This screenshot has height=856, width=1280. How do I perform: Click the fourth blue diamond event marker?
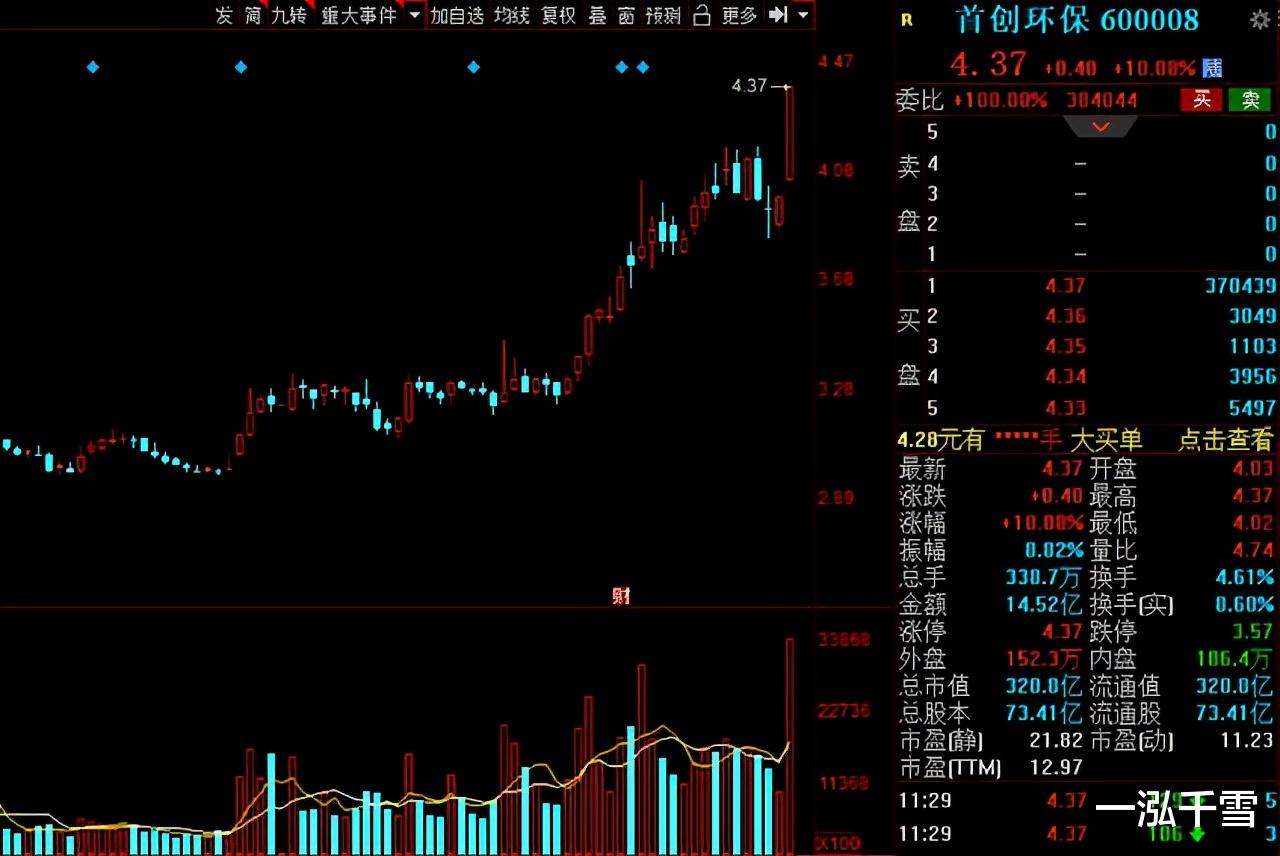coord(622,67)
